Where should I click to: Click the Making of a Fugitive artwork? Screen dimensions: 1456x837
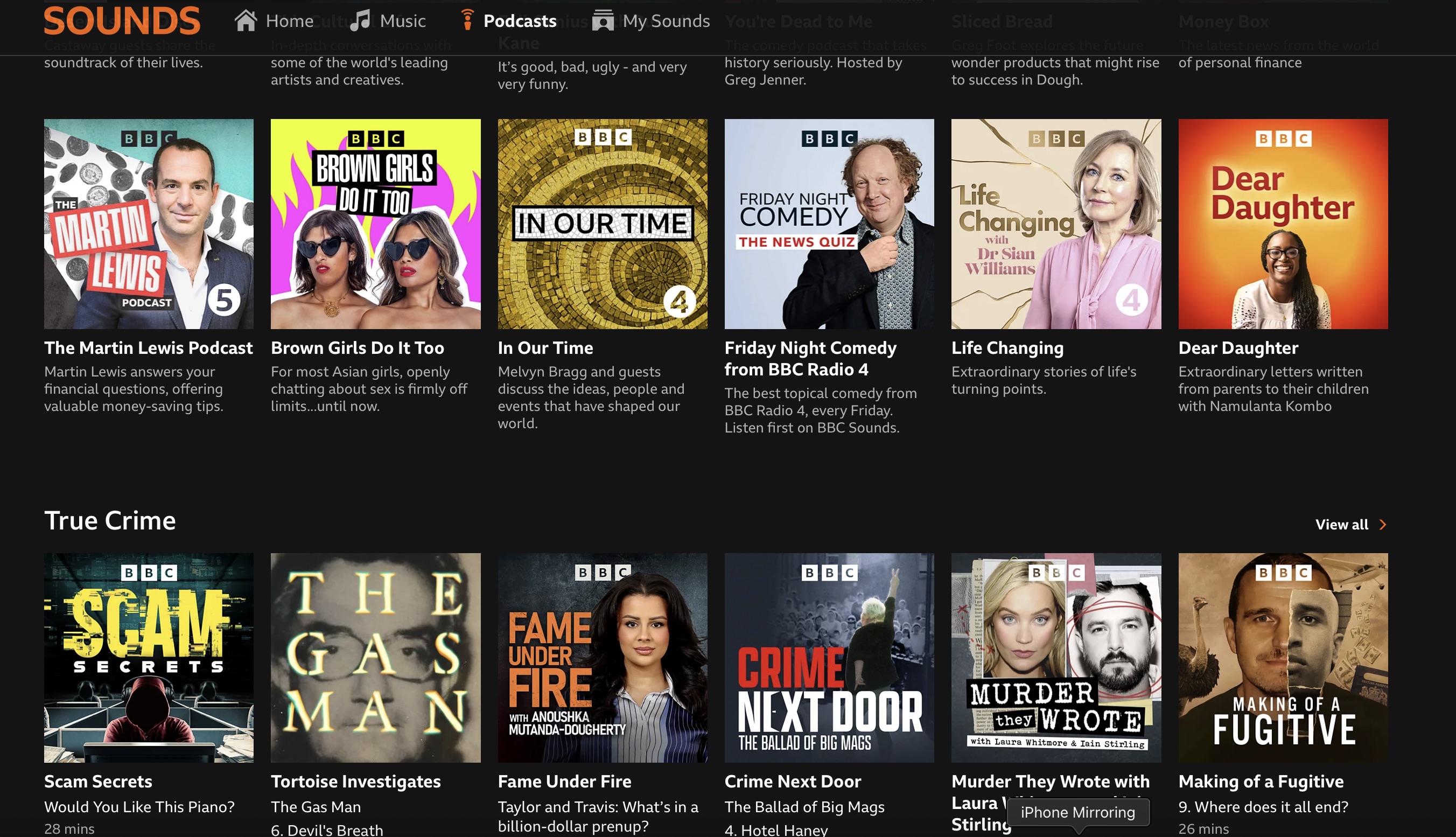1283,658
